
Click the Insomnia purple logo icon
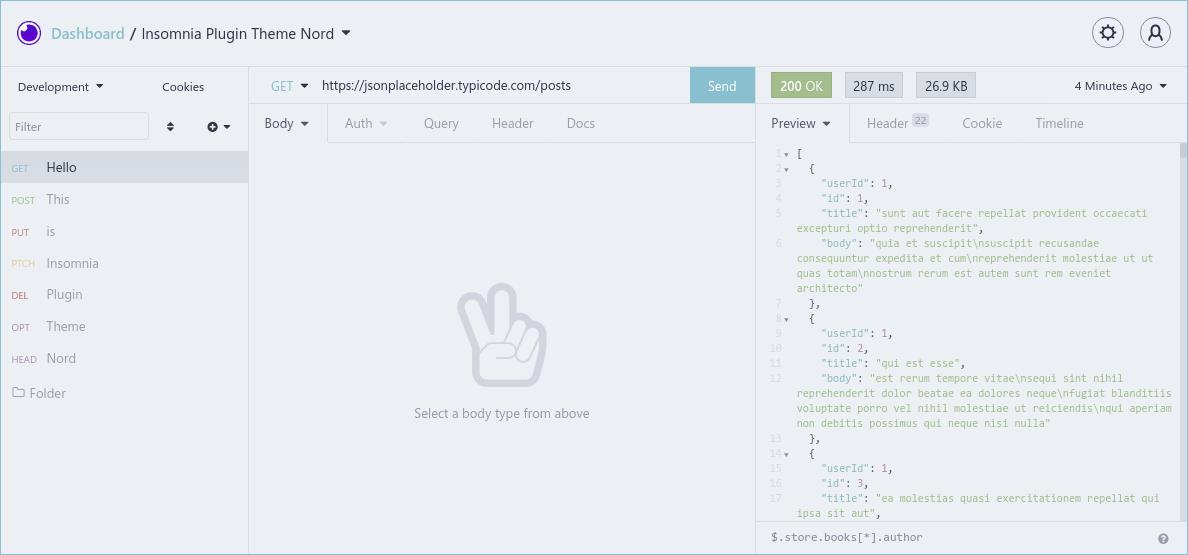coord(29,33)
